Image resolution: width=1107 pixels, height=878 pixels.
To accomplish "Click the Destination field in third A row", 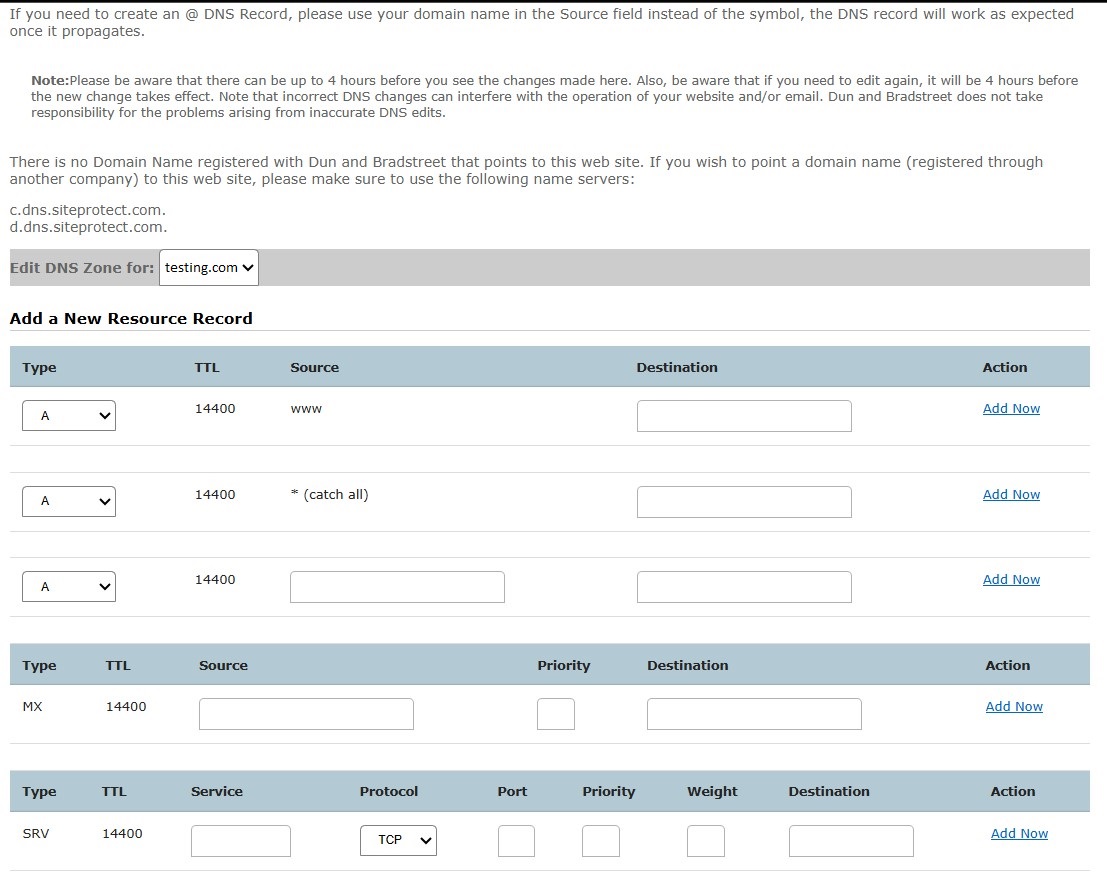I will (744, 587).
